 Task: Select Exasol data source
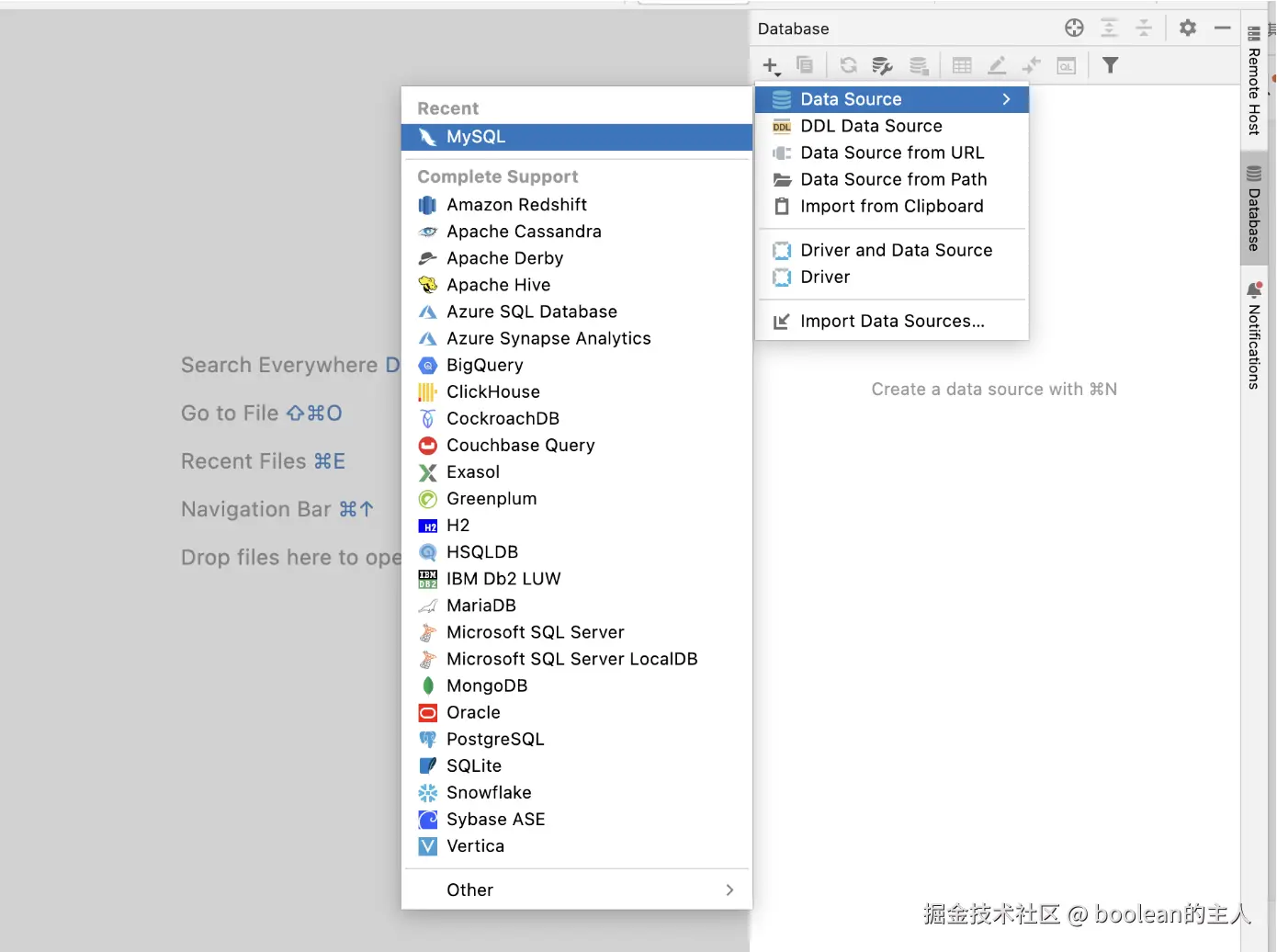pos(577,471)
